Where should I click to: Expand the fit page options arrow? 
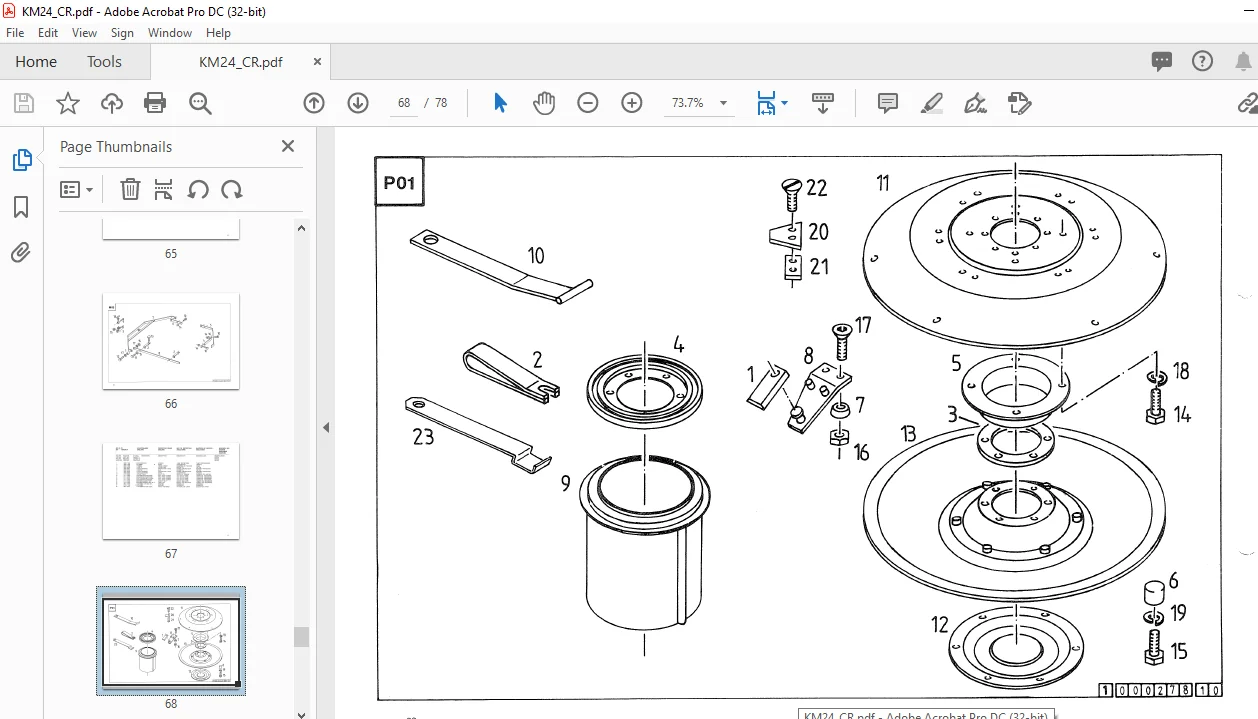(x=784, y=103)
